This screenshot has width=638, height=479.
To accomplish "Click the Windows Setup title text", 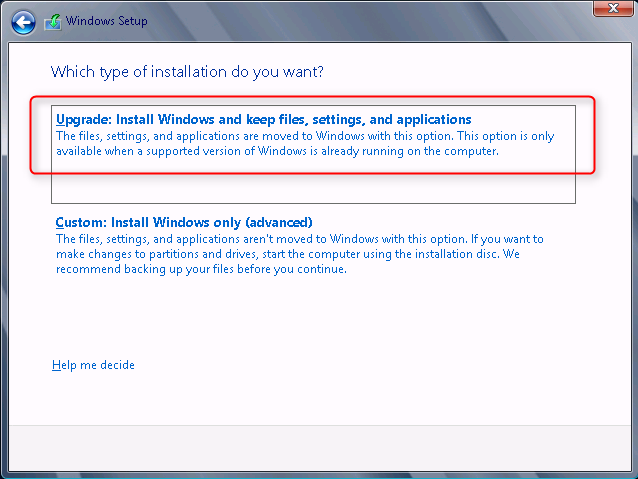I will coord(107,21).
